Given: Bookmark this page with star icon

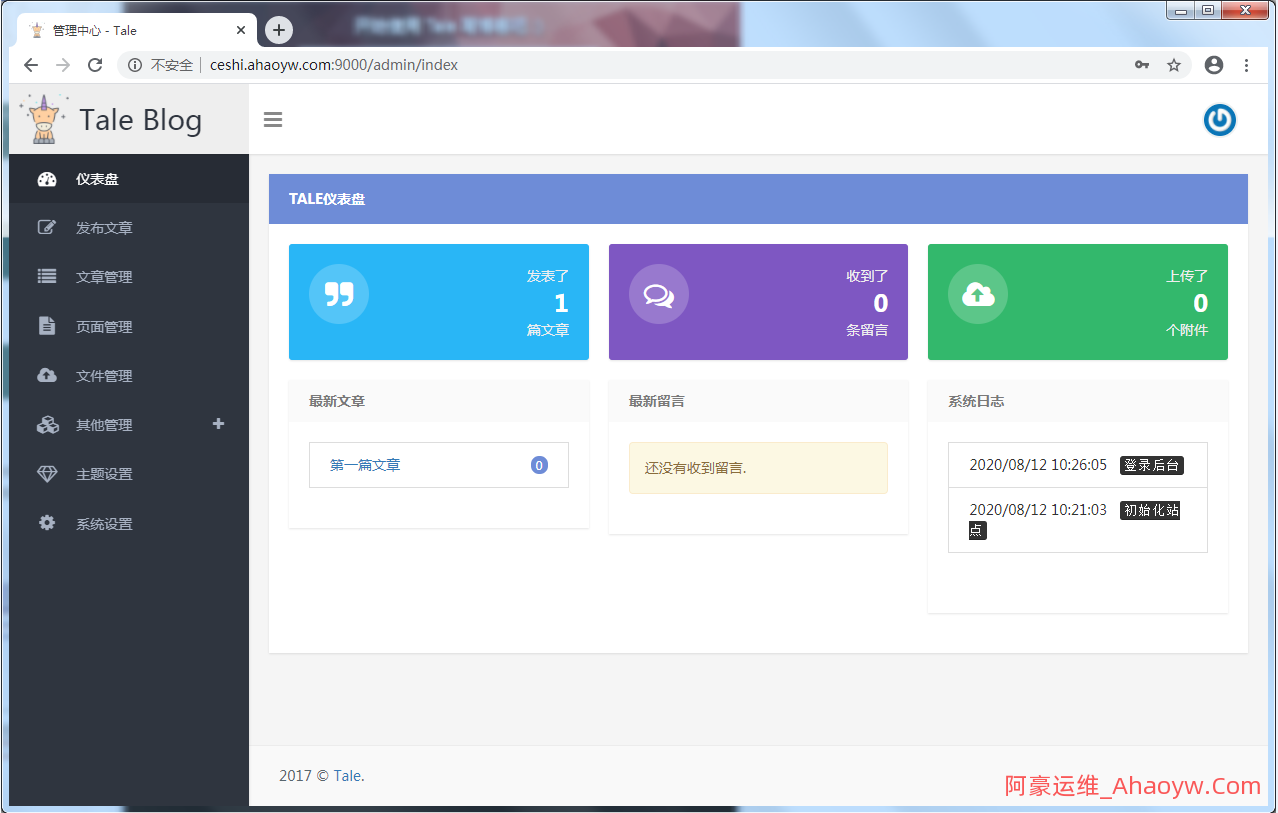Looking at the screenshot, I should click(x=1174, y=65).
